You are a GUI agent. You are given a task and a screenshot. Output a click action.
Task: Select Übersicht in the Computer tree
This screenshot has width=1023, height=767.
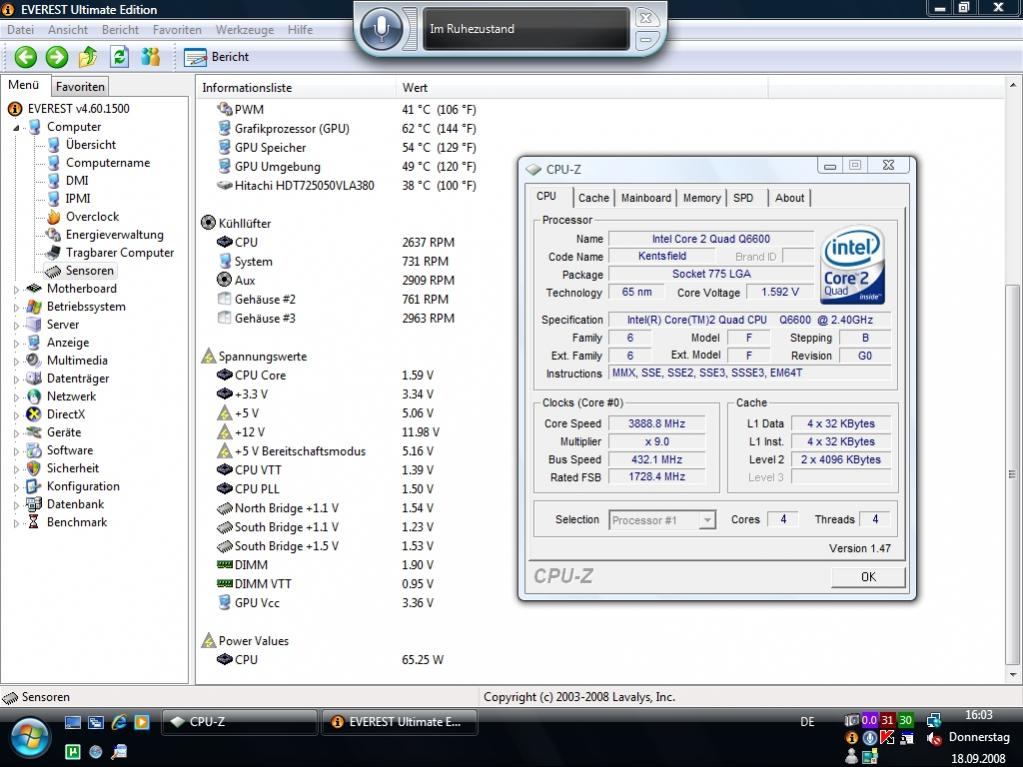pyautogui.click(x=91, y=145)
